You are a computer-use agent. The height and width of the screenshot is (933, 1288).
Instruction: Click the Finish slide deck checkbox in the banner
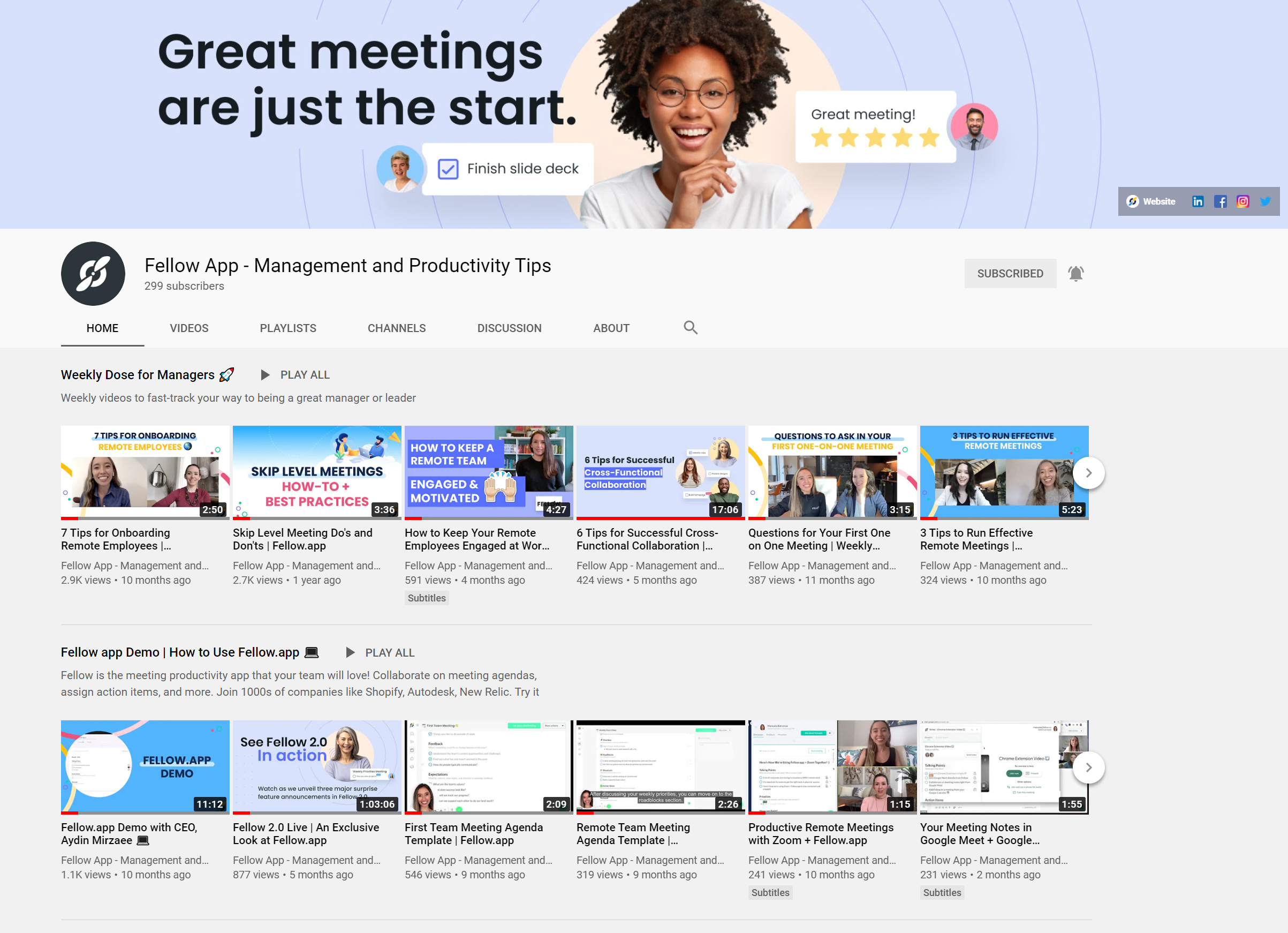point(448,169)
